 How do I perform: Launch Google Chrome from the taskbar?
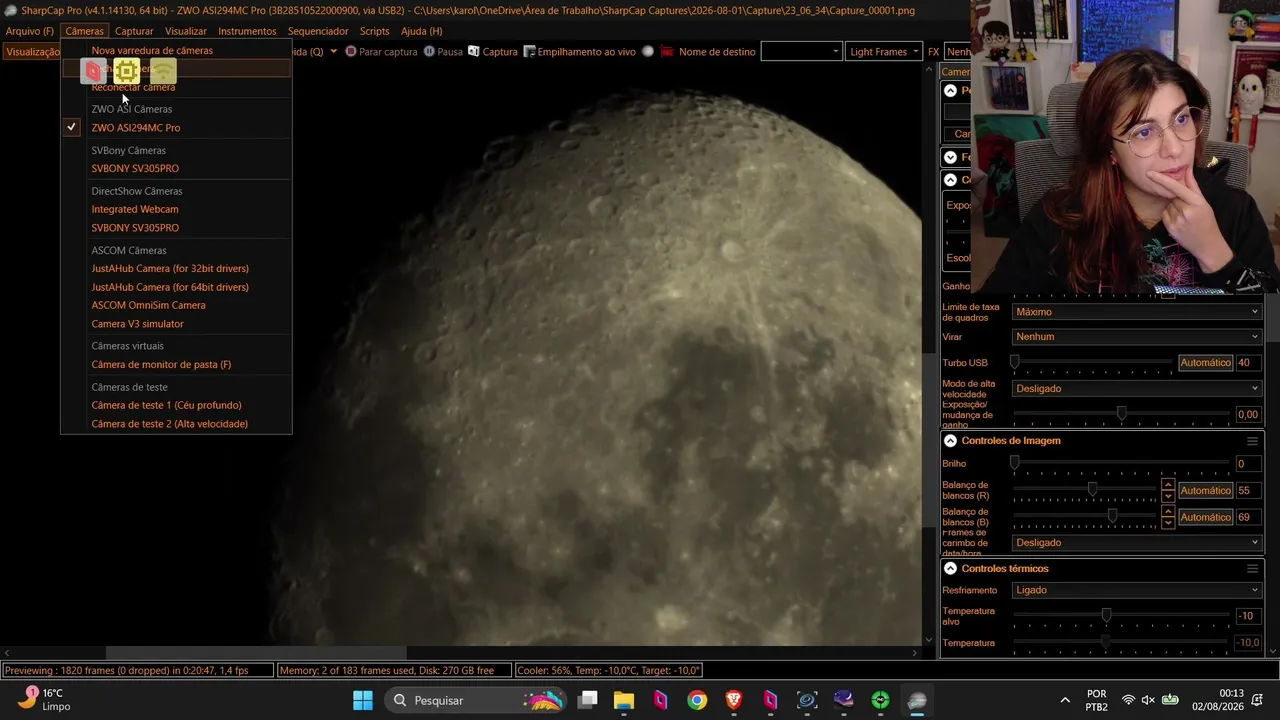click(697, 700)
